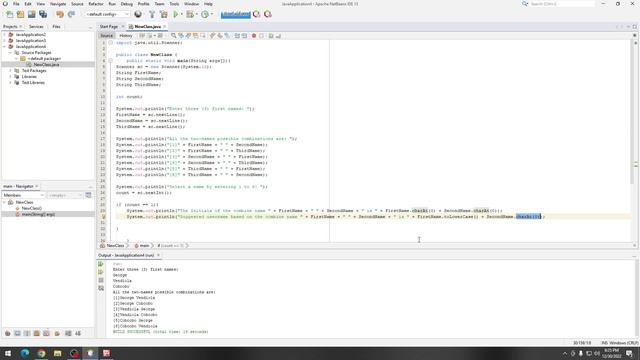Screen dimensions: 640x360
Task: Click the Debug Project toolbar icon
Action: pyautogui.click(x=189, y=14)
